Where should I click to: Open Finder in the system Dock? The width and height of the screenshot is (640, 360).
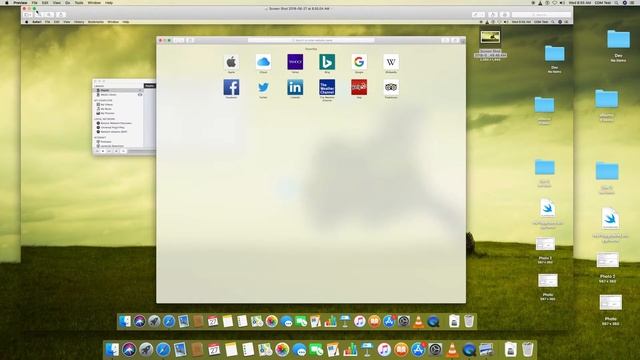(112, 350)
